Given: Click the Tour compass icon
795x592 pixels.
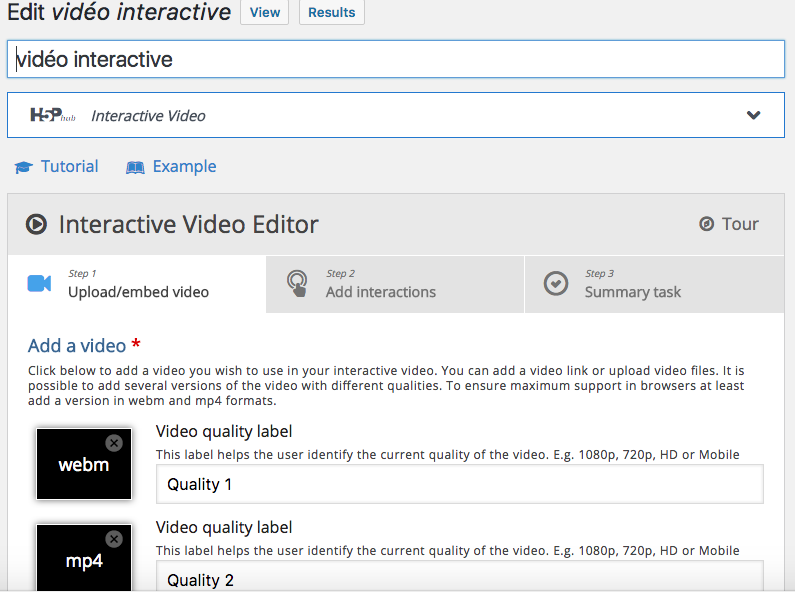Looking at the screenshot, I should [706, 224].
